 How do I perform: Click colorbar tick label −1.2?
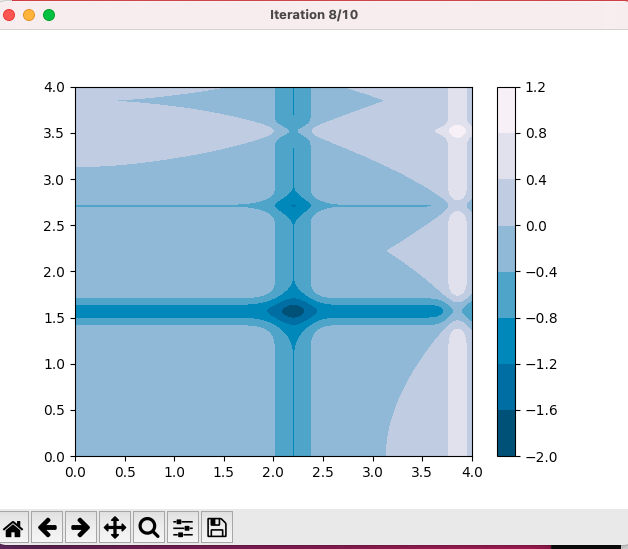(x=541, y=364)
